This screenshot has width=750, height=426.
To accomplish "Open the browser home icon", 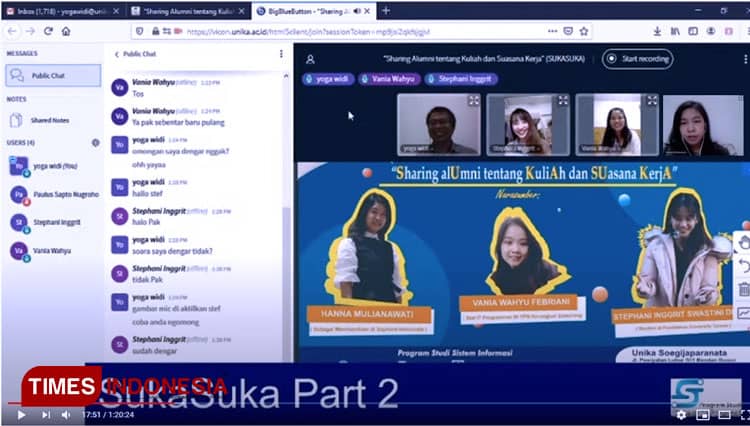I will [x=66, y=32].
